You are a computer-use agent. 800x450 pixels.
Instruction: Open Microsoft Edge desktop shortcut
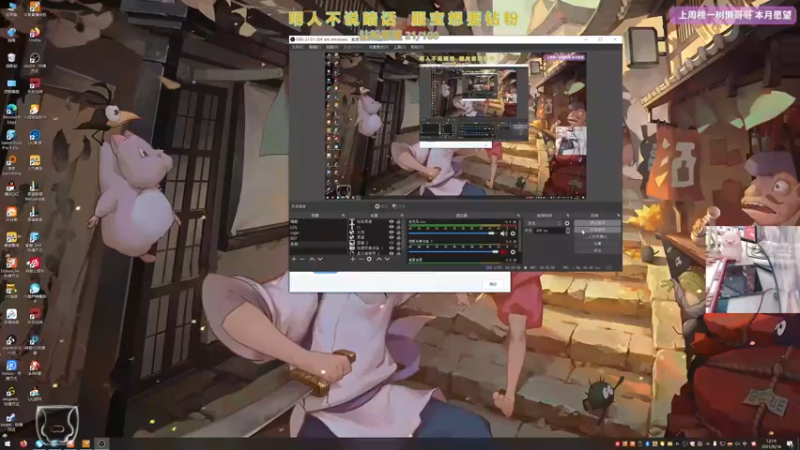point(11,114)
